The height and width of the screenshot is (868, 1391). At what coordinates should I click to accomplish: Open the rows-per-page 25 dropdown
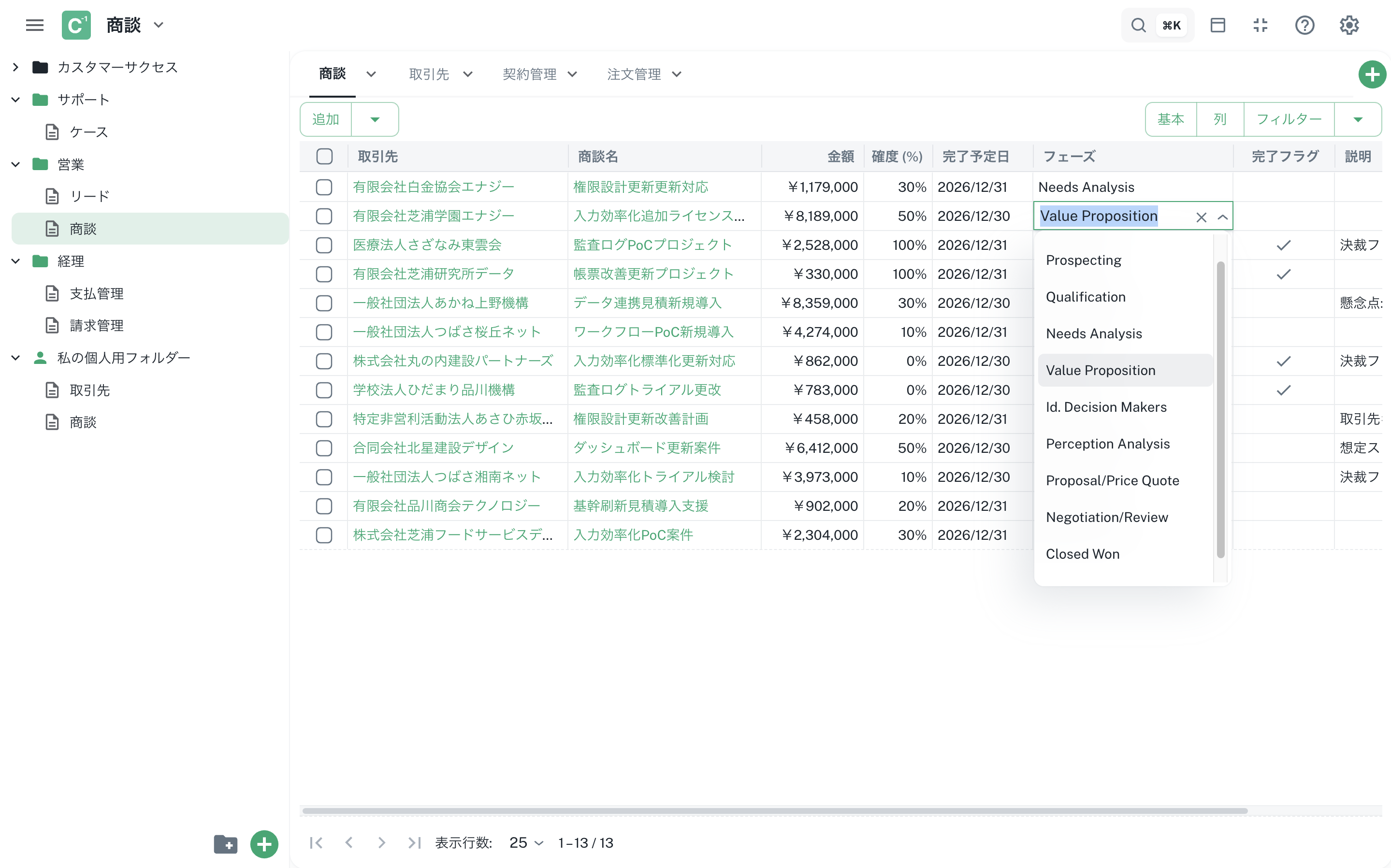click(x=526, y=843)
